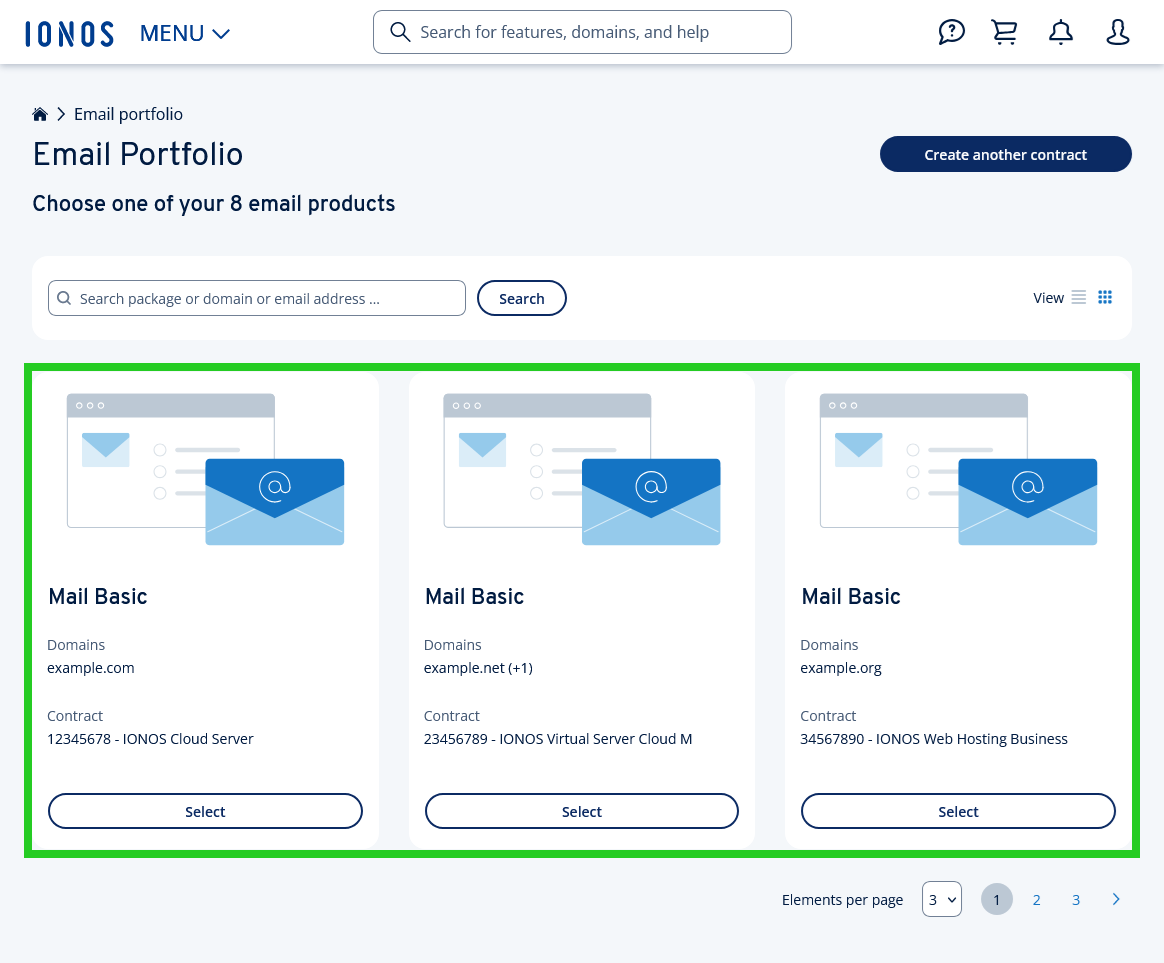The image size is (1164, 963).
Task: Switch to list view
Action: [x=1079, y=297]
